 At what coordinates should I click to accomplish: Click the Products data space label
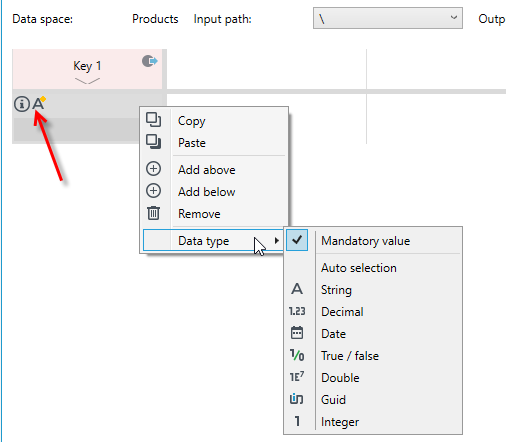coord(155,19)
